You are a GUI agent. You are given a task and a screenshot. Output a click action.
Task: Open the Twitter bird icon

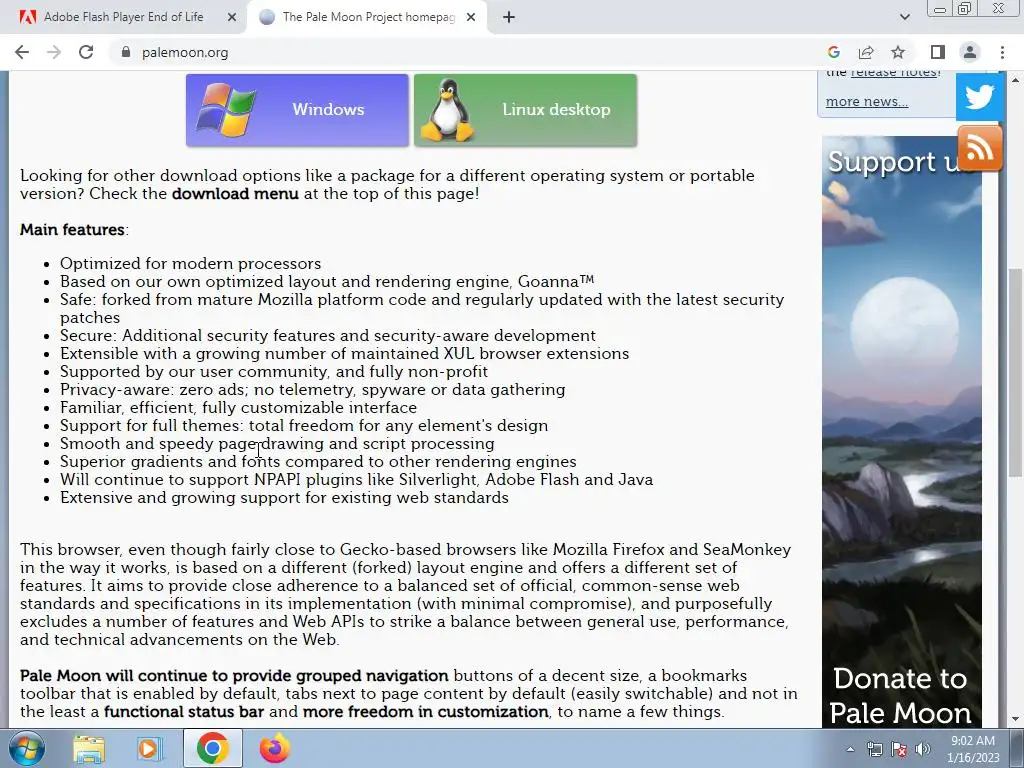(x=980, y=97)
